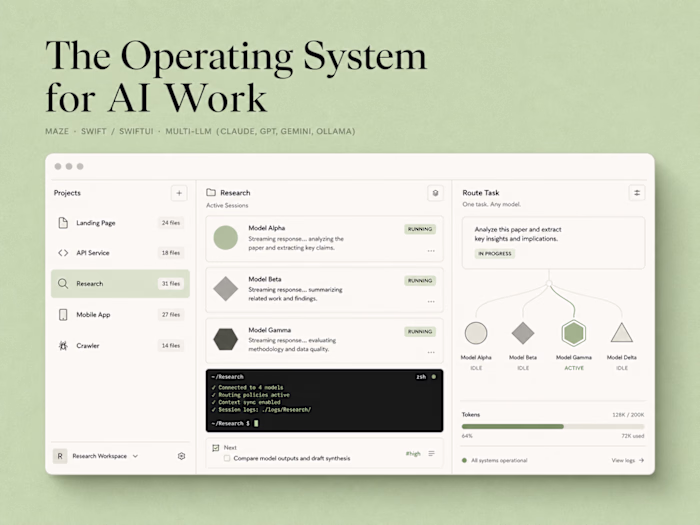Expand the Research Workspace switcher chevron
Screen dimensions: 700x525
coord(135,456)
